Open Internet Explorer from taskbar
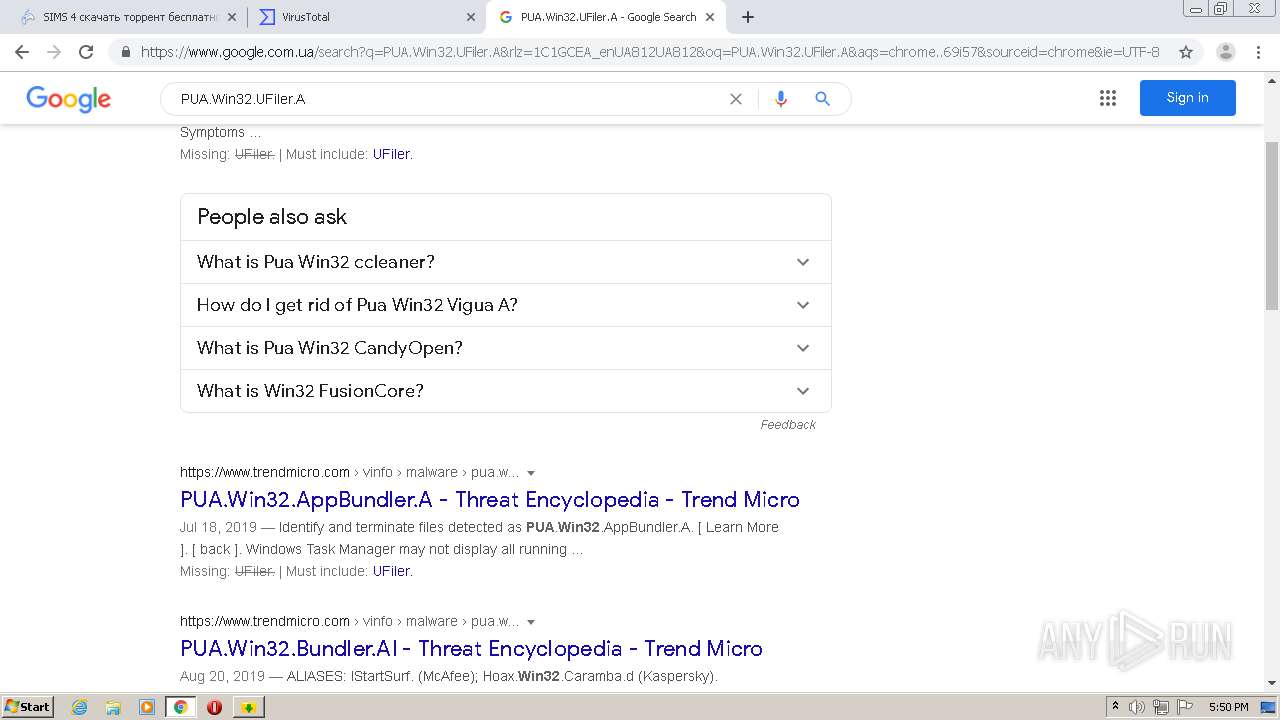The width and height of the screenshot is (1280, 720). (80, 707)
